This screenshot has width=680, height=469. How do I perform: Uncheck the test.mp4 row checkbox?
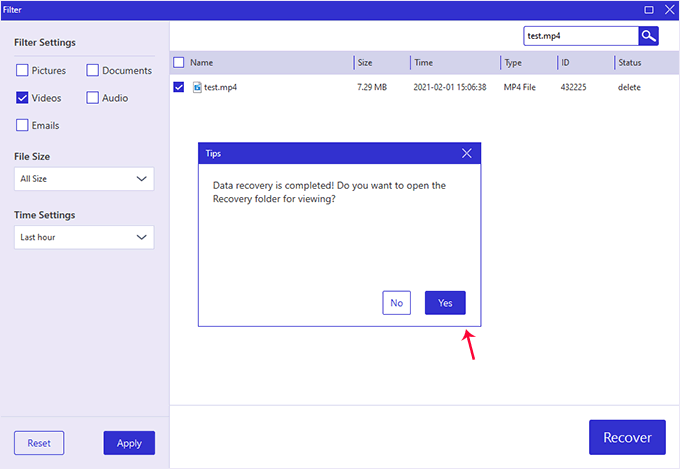(x=179, y=87)
